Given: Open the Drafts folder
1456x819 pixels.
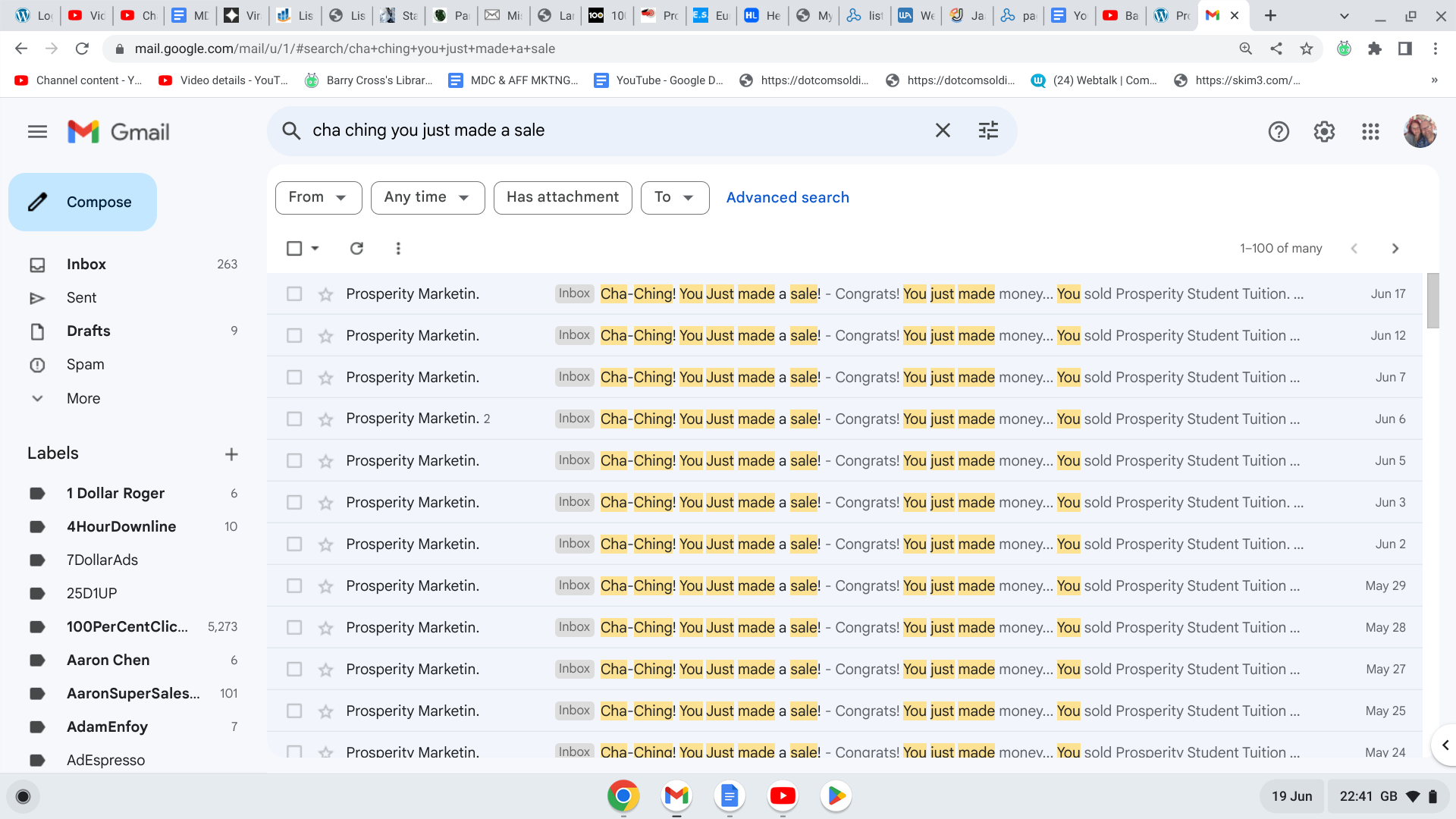Looking at the screenshot, I should (88, 331).
